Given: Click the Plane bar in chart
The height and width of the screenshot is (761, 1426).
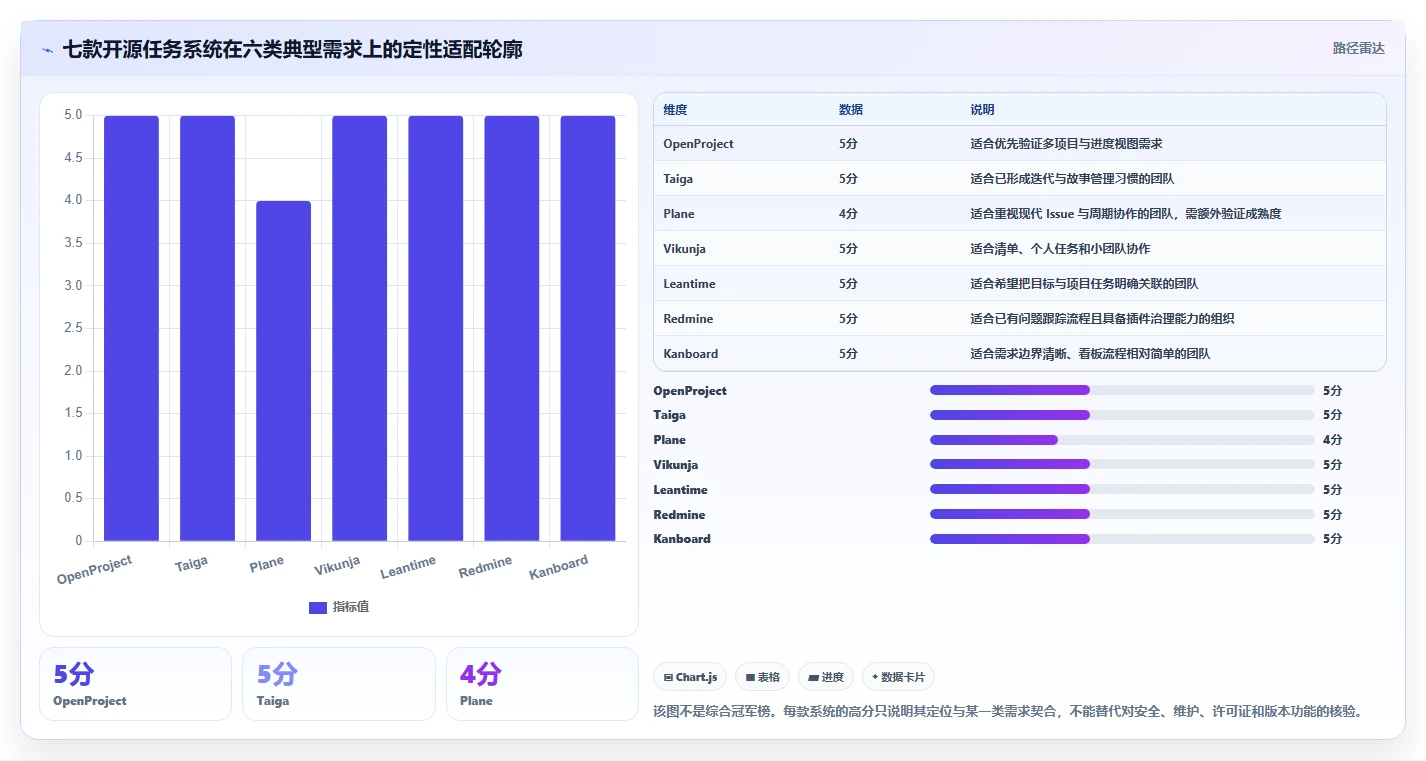Looking at the screenshot, I should point(283,371).
